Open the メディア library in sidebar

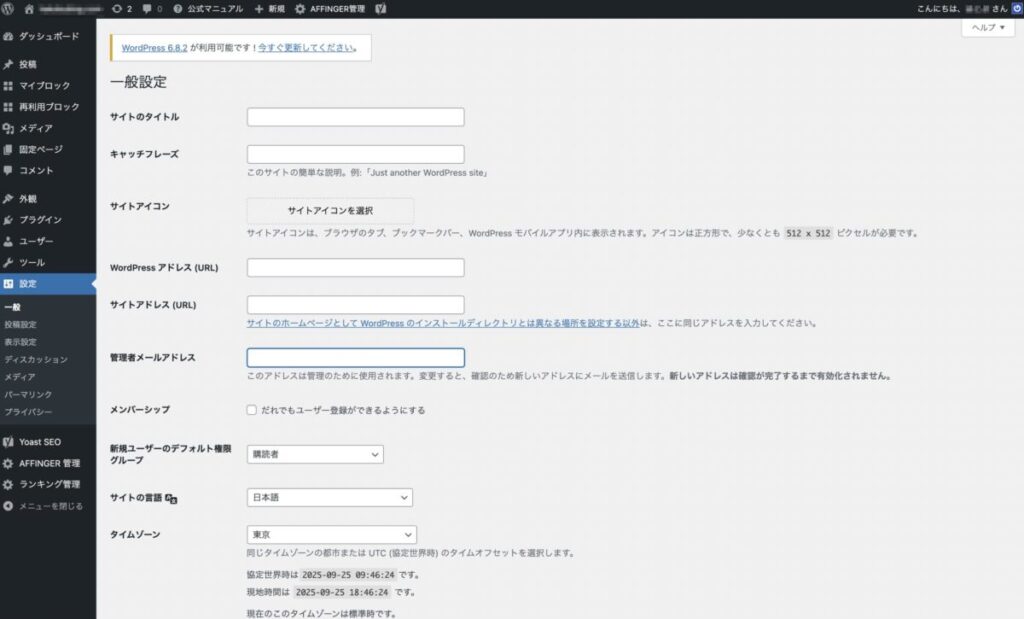coord(36,128)
